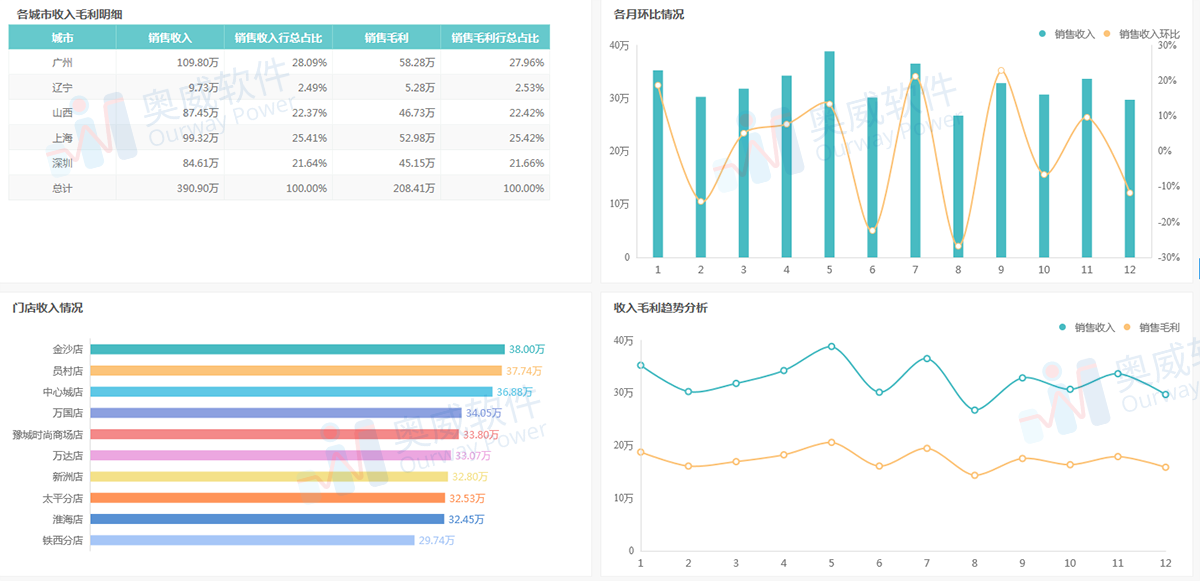Click 销售毛利 table column header
Screen dimensions: 1200x581
point(386,37)
